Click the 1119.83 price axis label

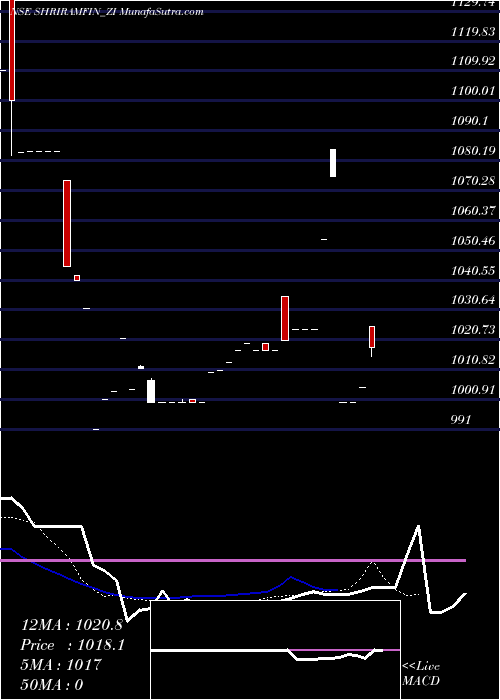pyautogui.click(x=473, y=31)
